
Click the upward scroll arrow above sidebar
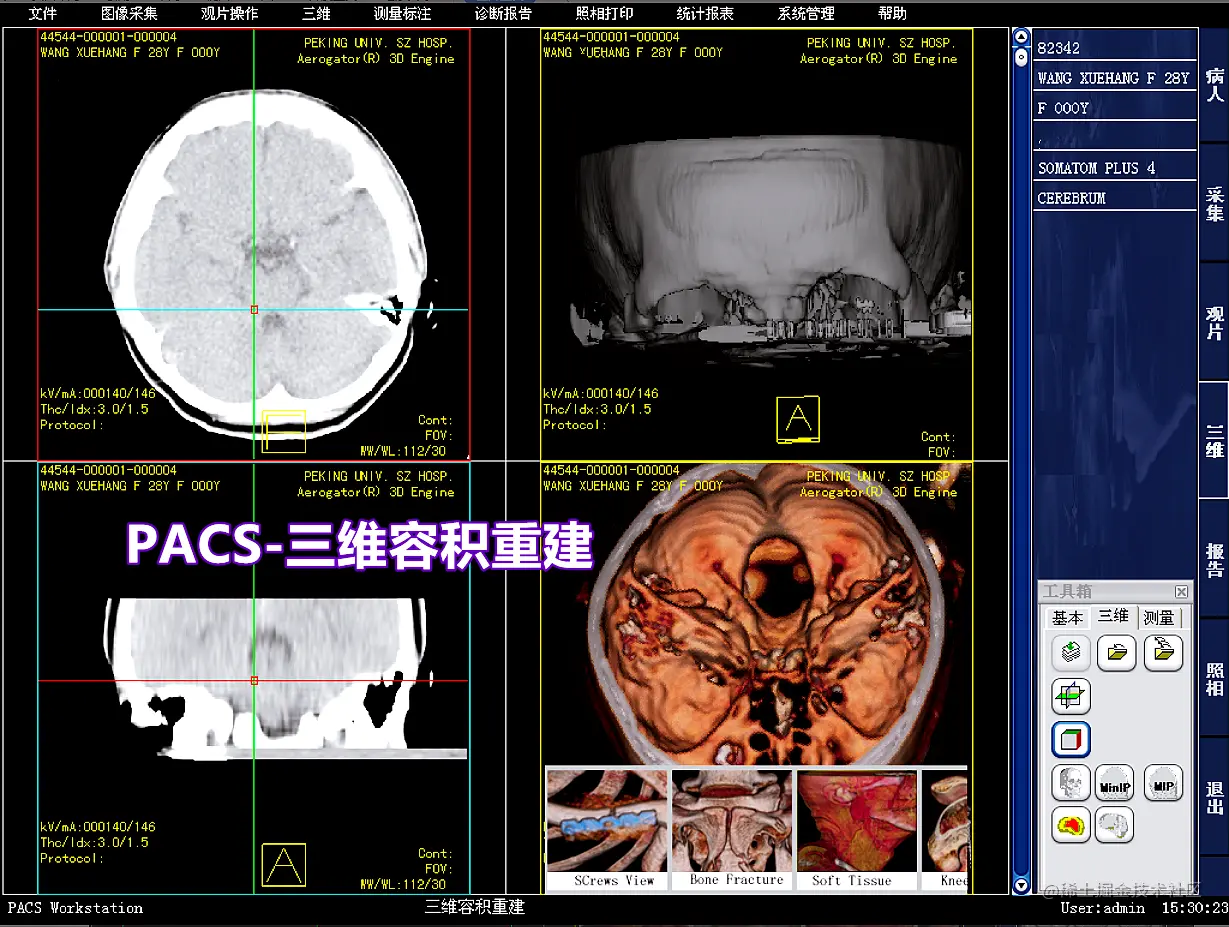point(1021,36)
